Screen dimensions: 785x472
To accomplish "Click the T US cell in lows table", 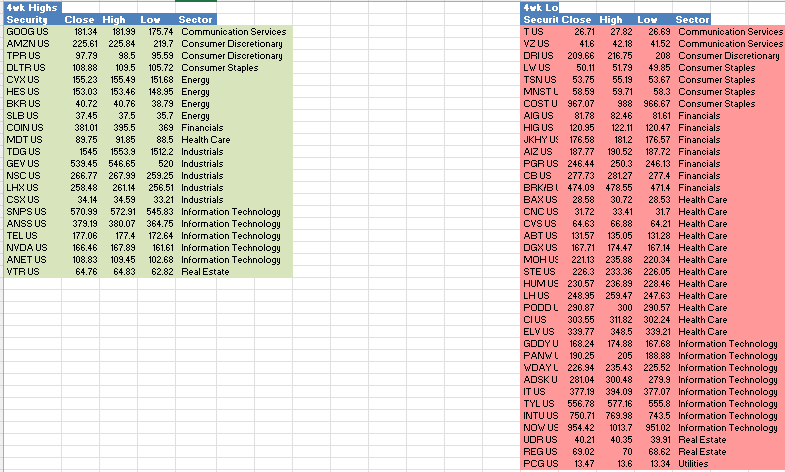I will (540, 32).
